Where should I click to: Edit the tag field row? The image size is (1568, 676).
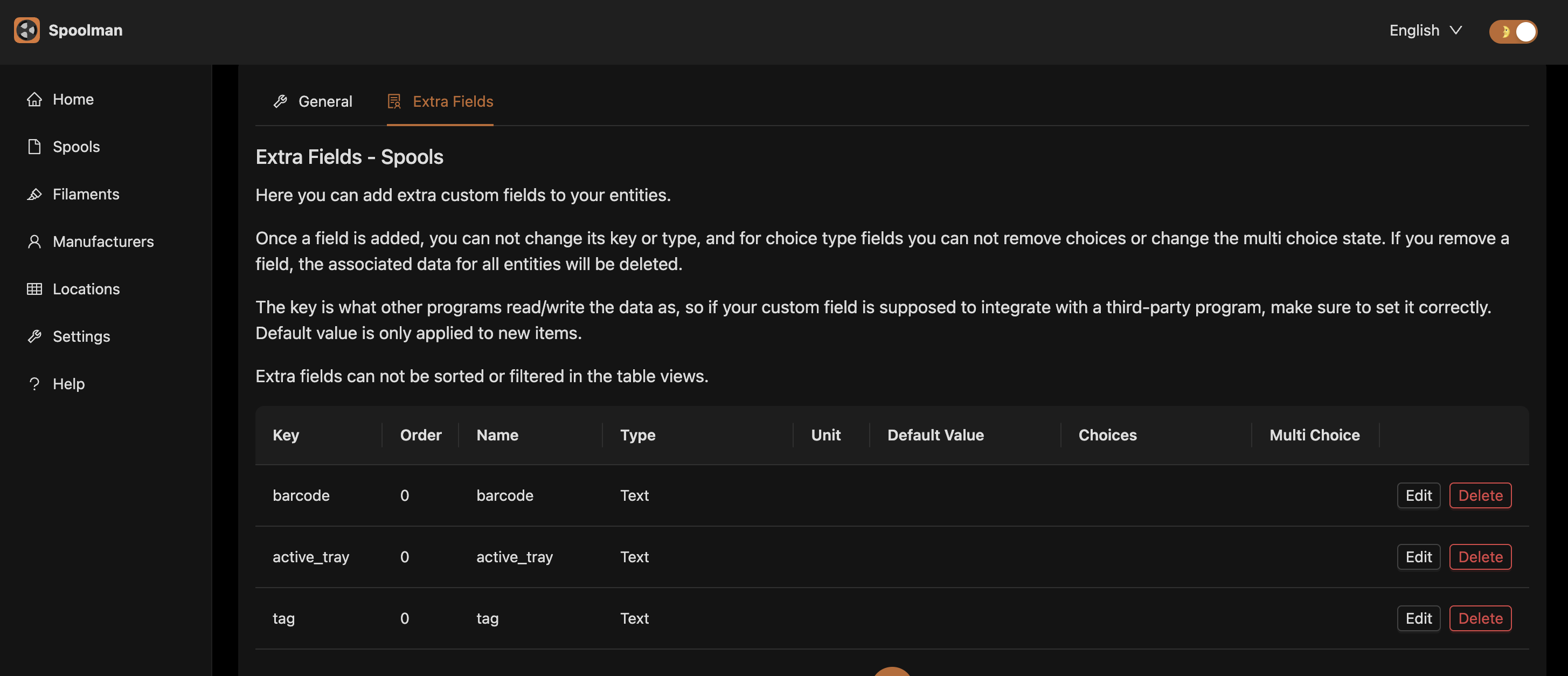click(x=1418, y=619)
